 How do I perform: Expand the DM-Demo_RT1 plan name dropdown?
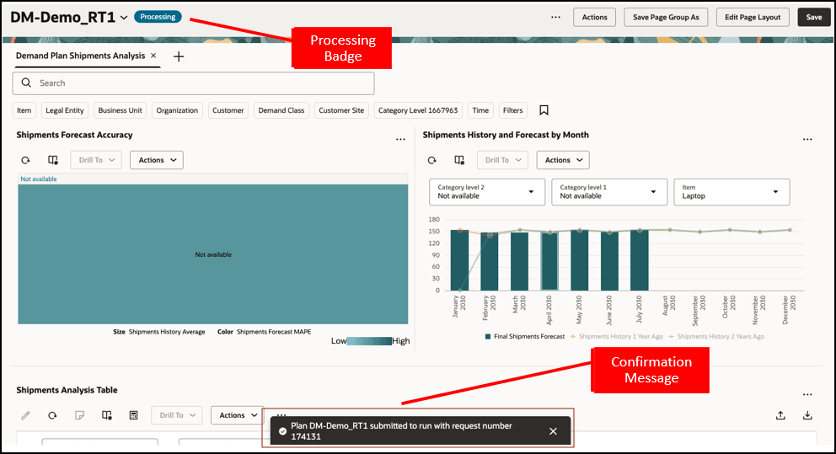coord(124,18)
